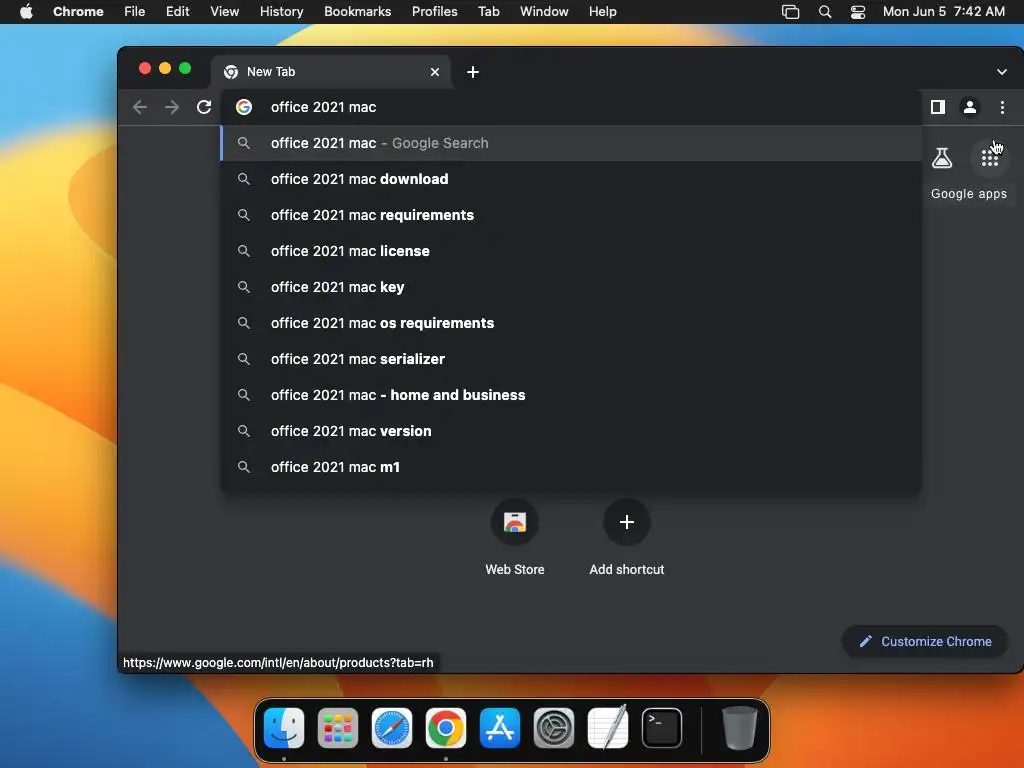1024x768 pixels.
Task: Open the History menu
Action: point(281,12)
